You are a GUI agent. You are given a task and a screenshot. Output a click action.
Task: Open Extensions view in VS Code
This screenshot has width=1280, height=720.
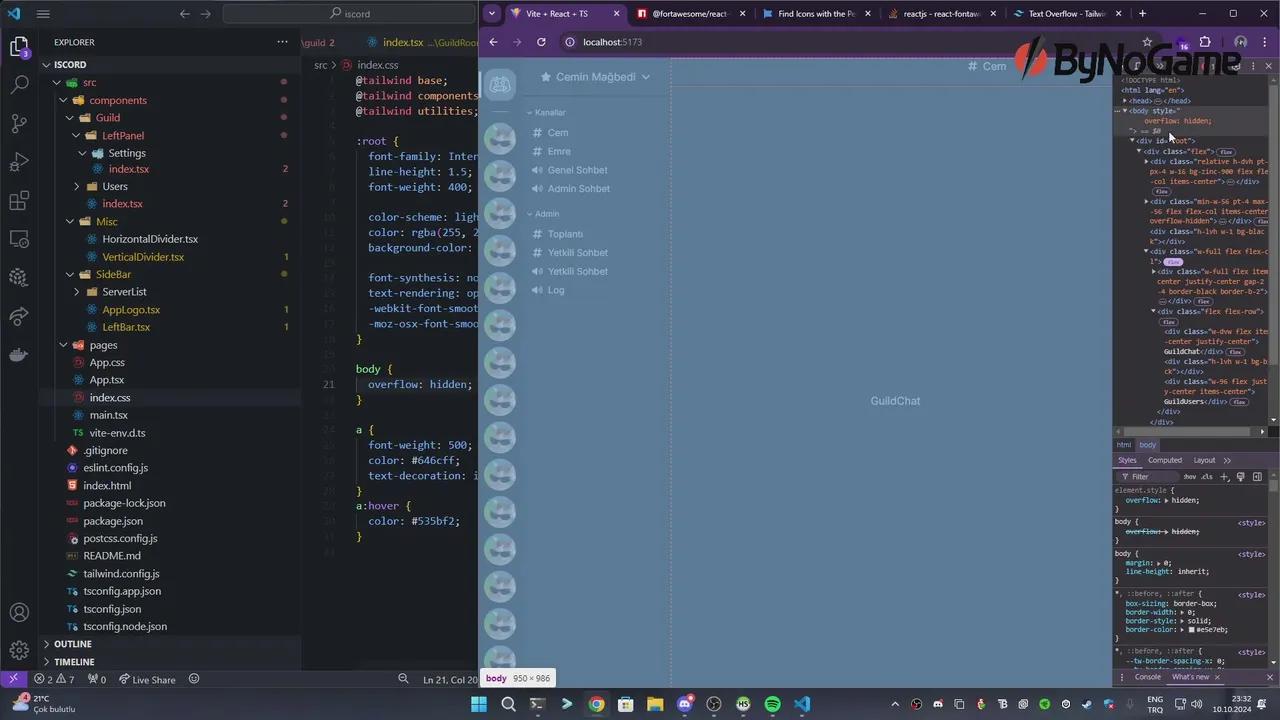coord(19,201)
